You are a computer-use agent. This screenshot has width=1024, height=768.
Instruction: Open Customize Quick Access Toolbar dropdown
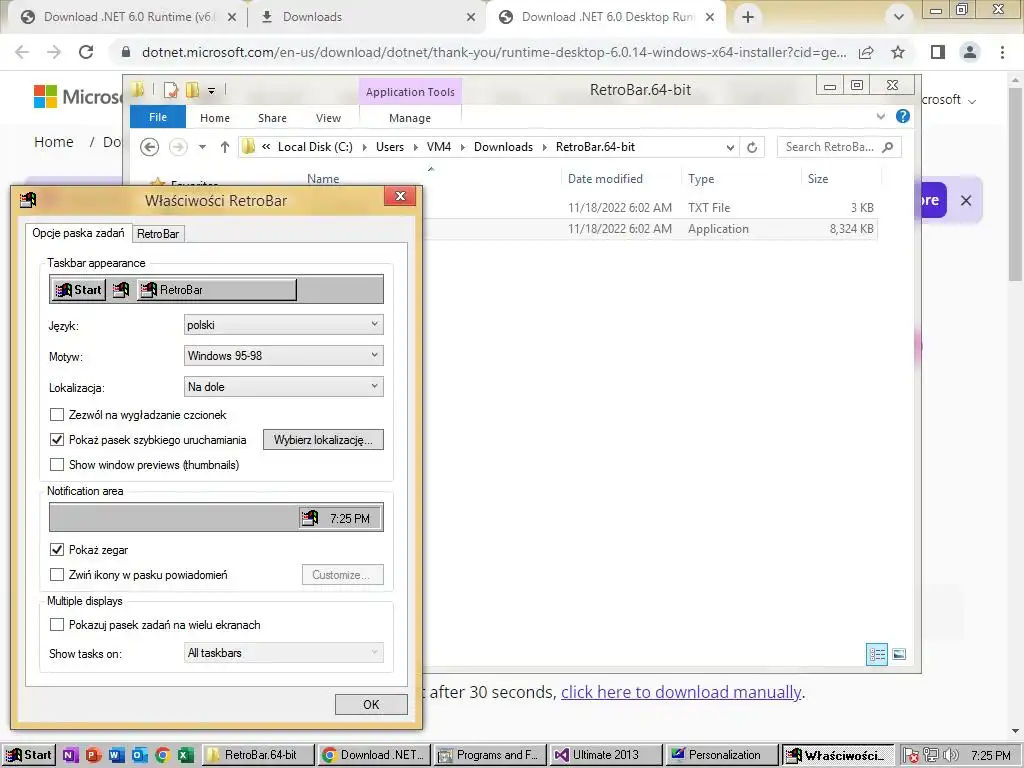click(212, 91)
